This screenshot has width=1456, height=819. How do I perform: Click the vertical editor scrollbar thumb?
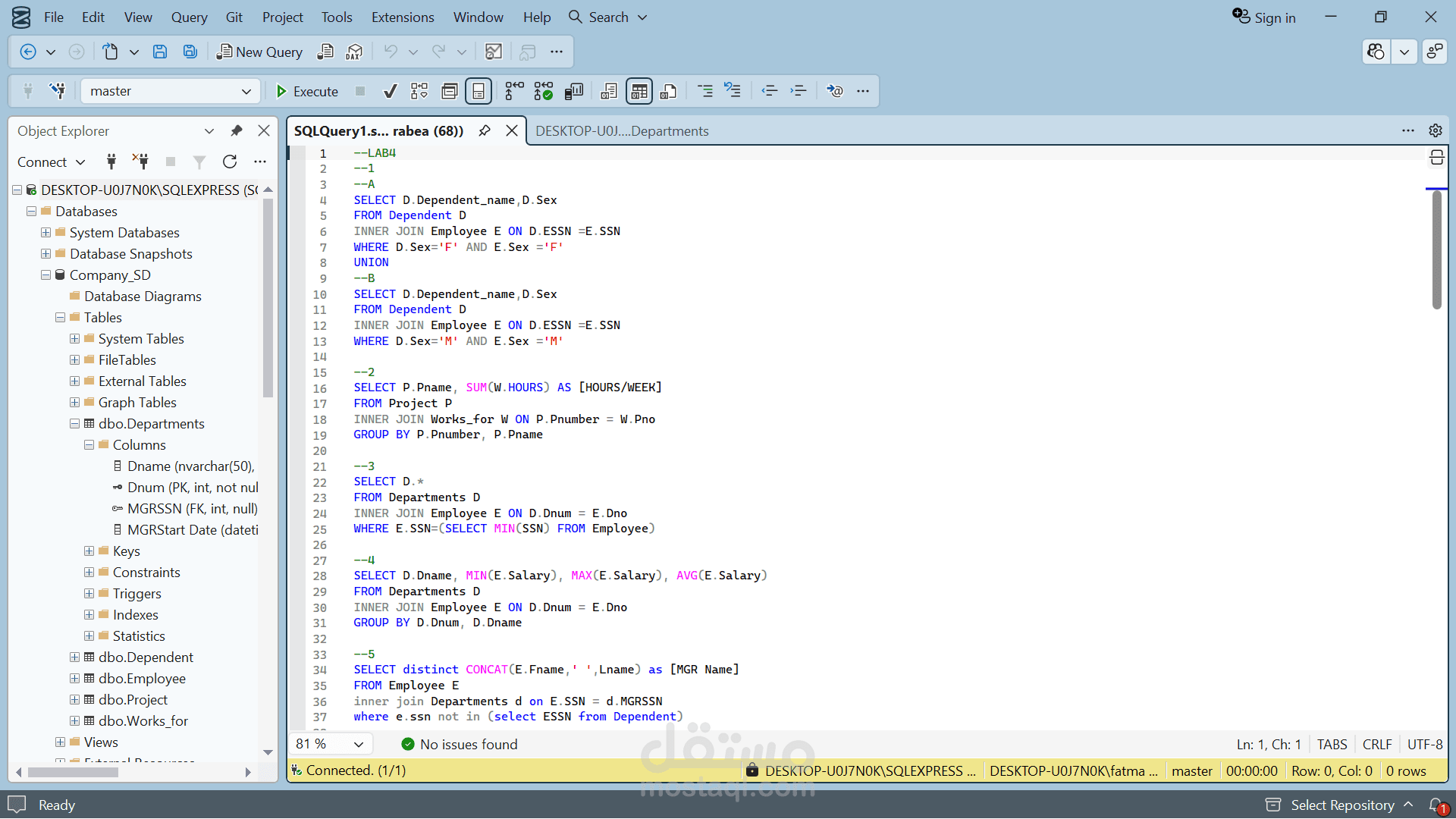tap(1436, 250)
